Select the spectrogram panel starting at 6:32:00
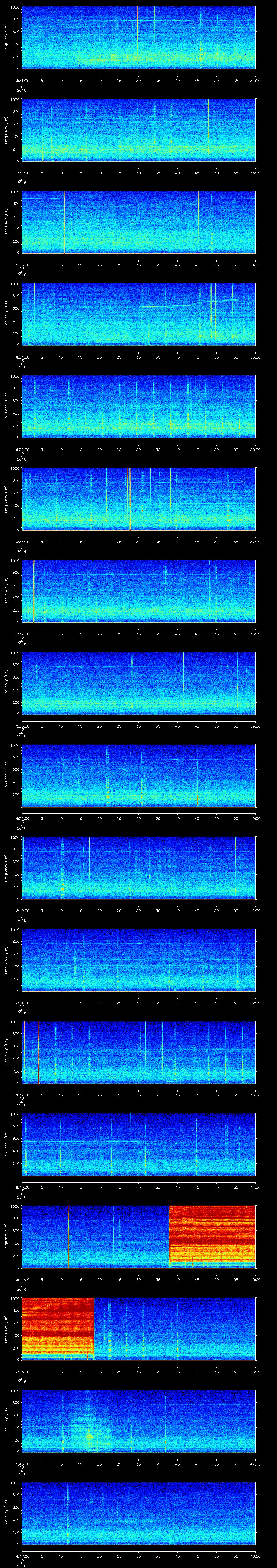 [x=139, y=130]
